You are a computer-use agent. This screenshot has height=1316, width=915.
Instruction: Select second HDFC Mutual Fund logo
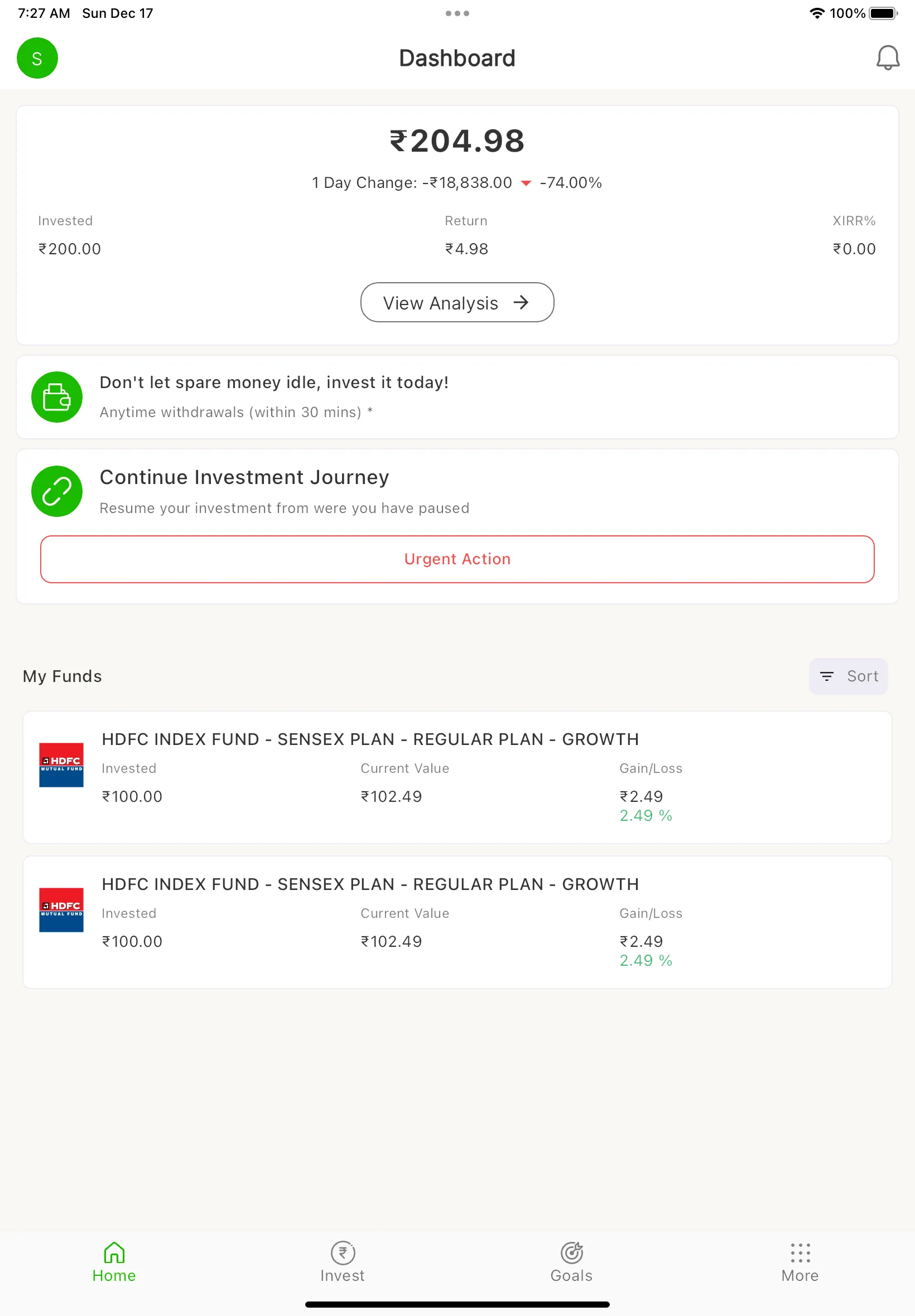(61, 910)
